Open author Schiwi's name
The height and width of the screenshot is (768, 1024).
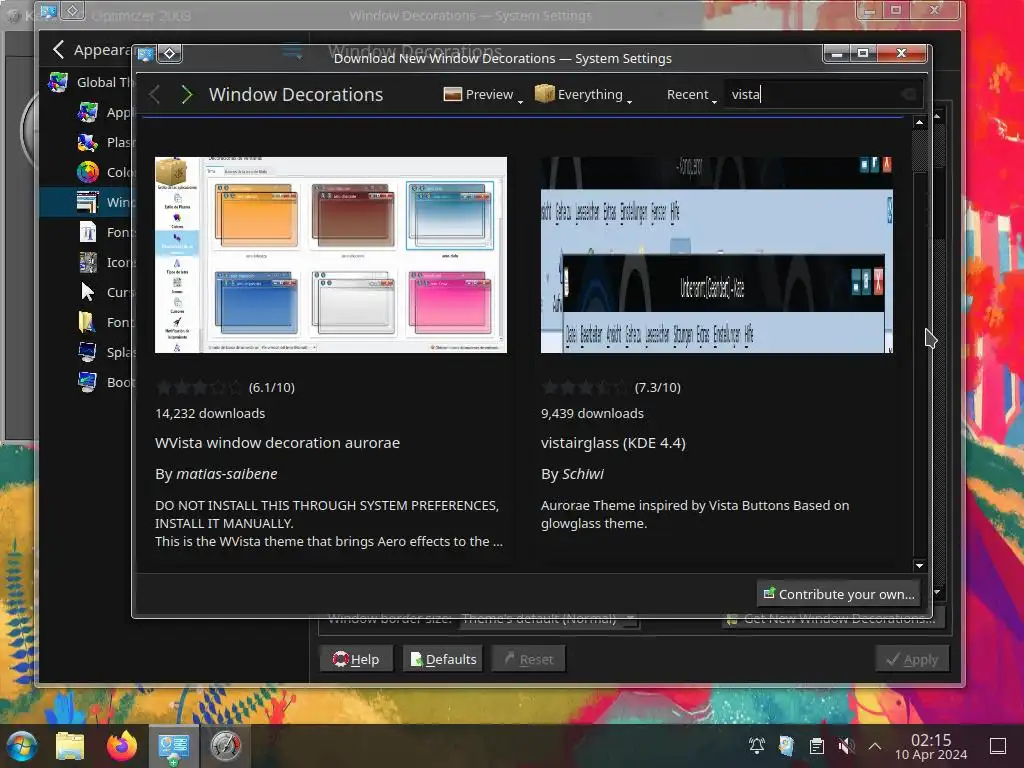(583, 474)
